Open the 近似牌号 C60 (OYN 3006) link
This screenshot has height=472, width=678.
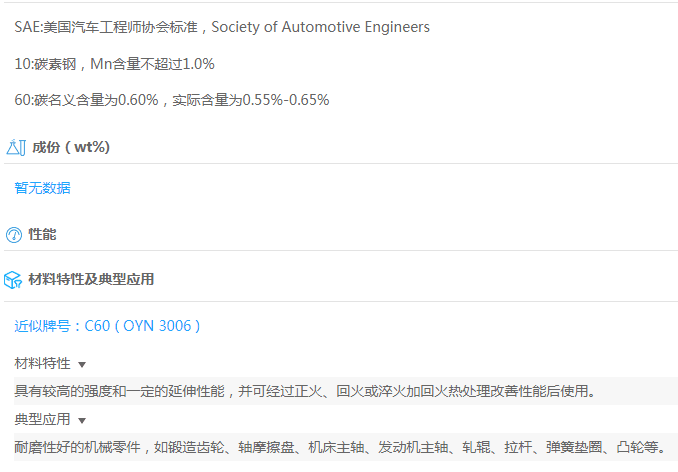[x=107, y=326]
